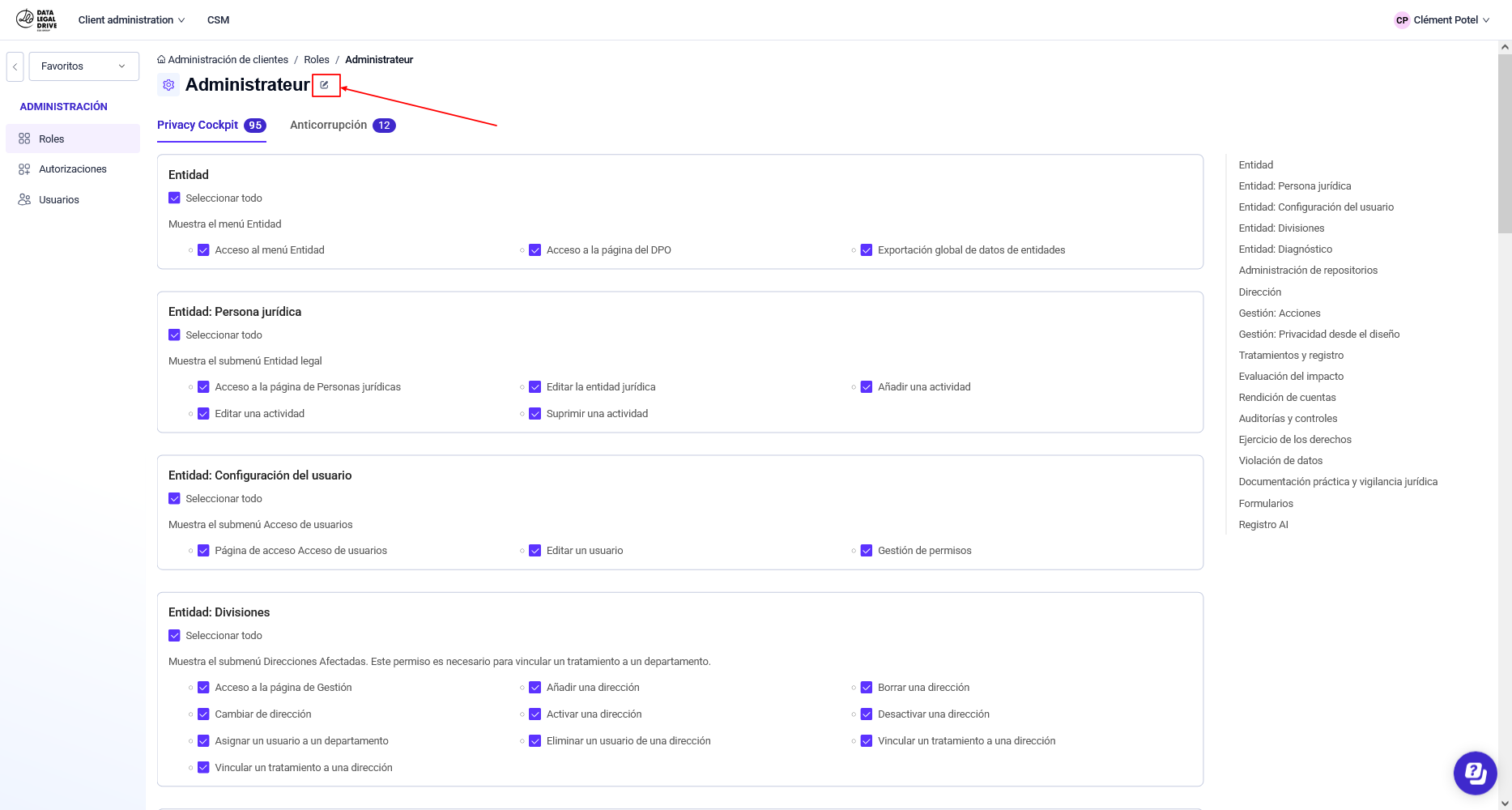This screenshot has width=1512, height=810.
Task: Uncheck Acceso al menú Entidad
Action: click(x=203, y=250)
